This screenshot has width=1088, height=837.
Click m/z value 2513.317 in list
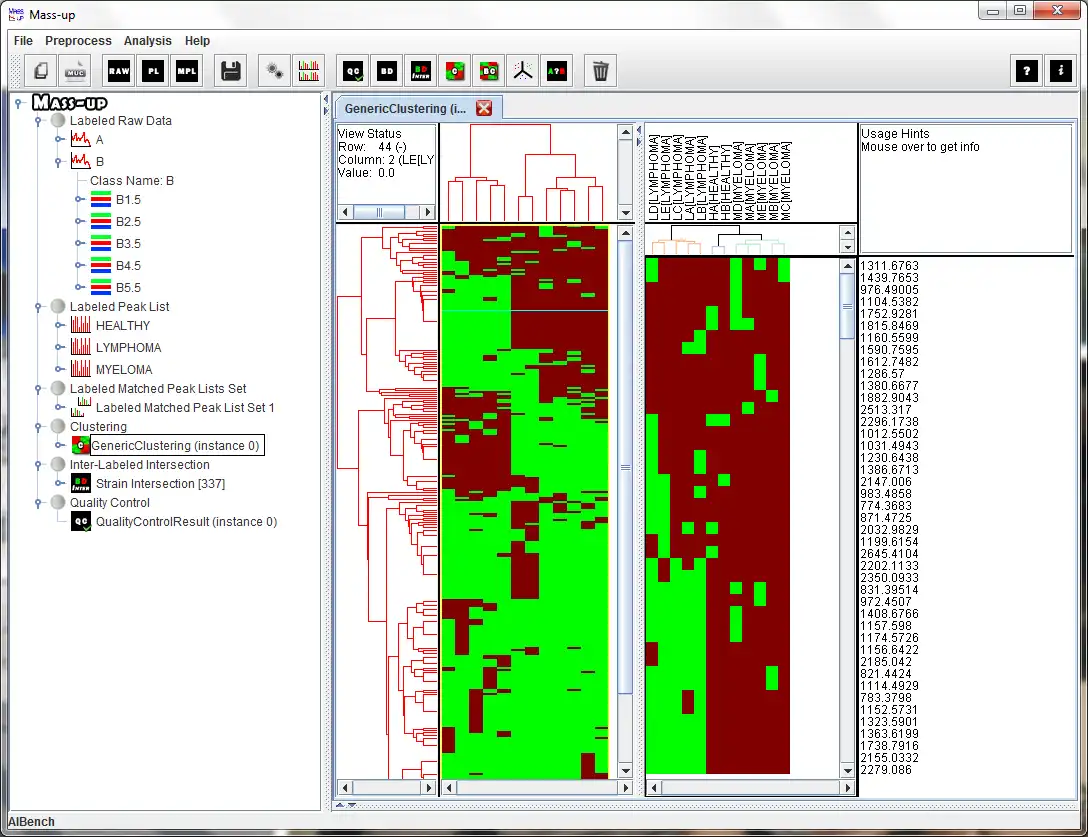tap(886, 409)
